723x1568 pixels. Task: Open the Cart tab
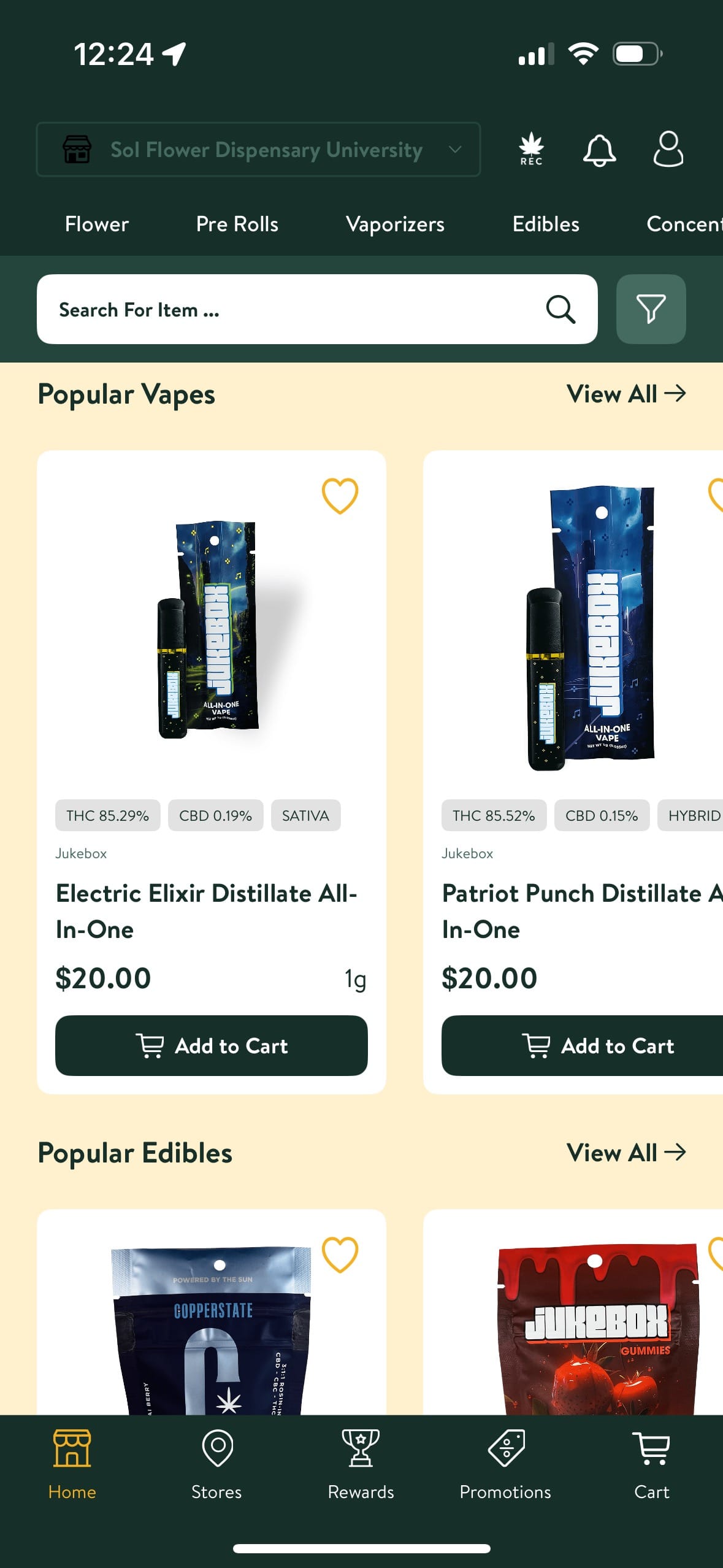[x=651, y=1464]
